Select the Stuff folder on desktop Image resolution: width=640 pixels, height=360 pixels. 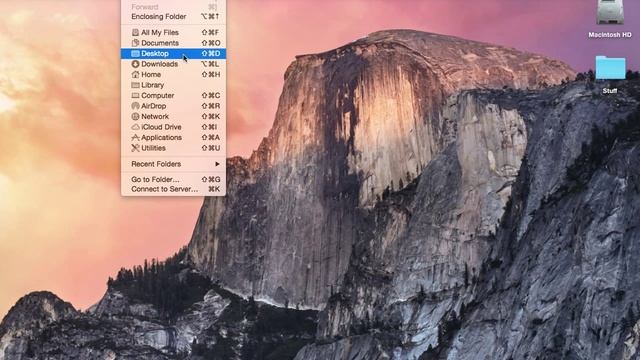(x=610, y=68)
